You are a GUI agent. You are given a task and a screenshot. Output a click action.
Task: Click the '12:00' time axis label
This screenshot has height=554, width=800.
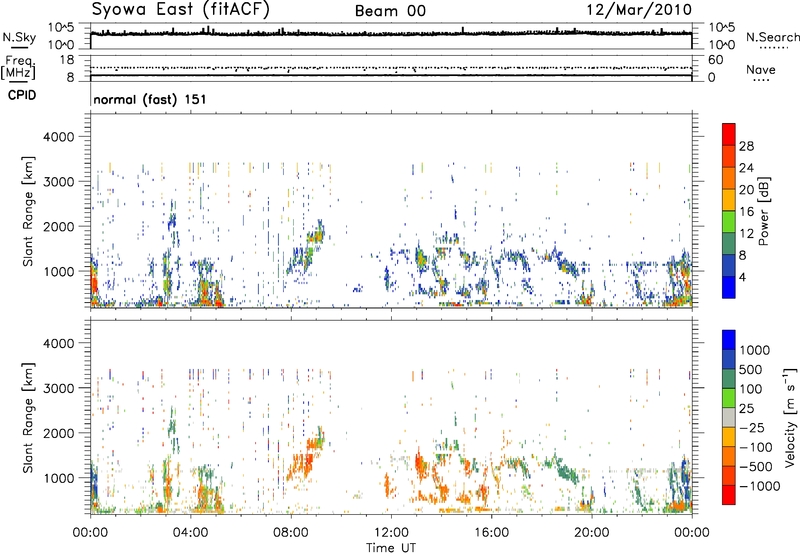391,533
